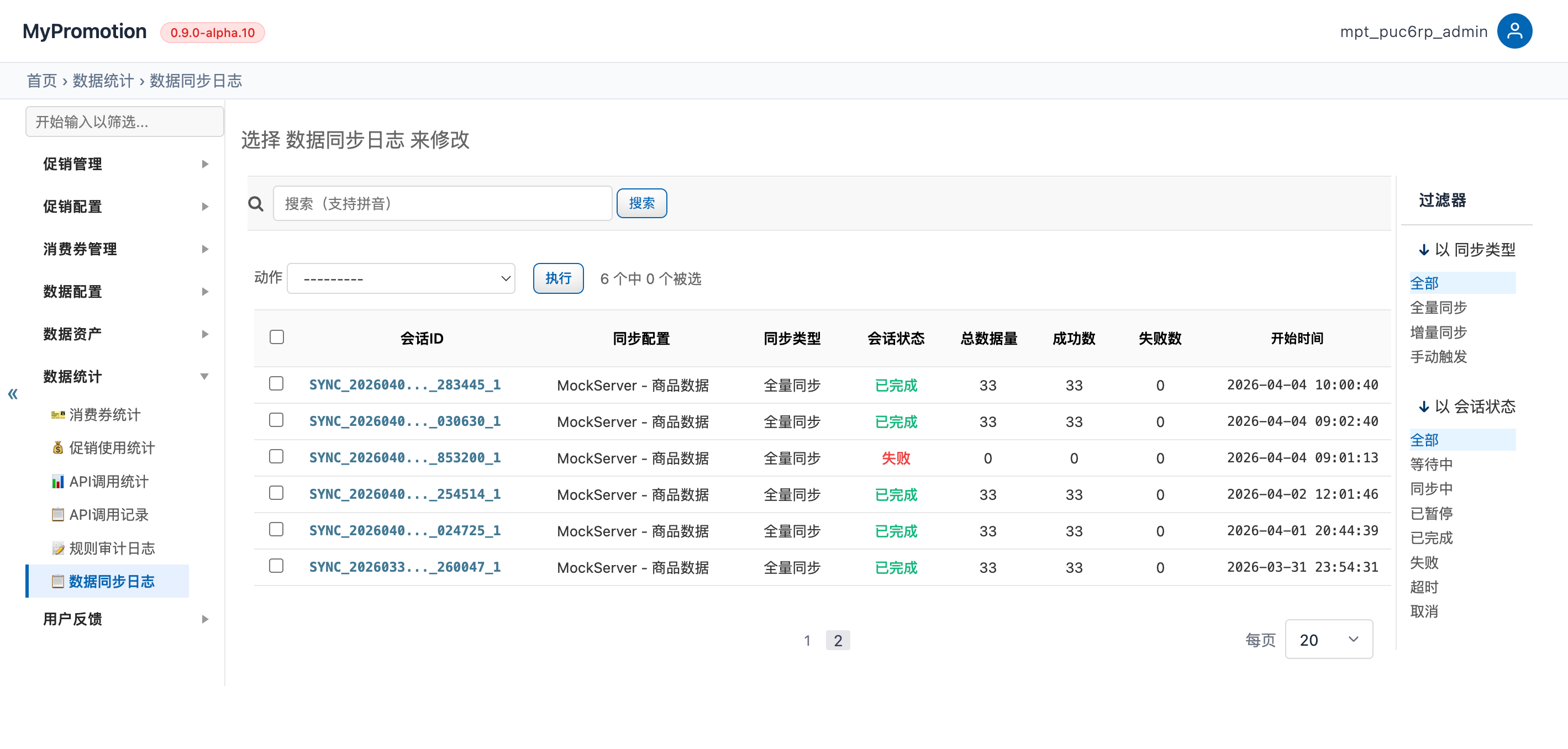Filter sync type by 手动触发
Screen dimensions: 1568x749
click(1438, 357)
